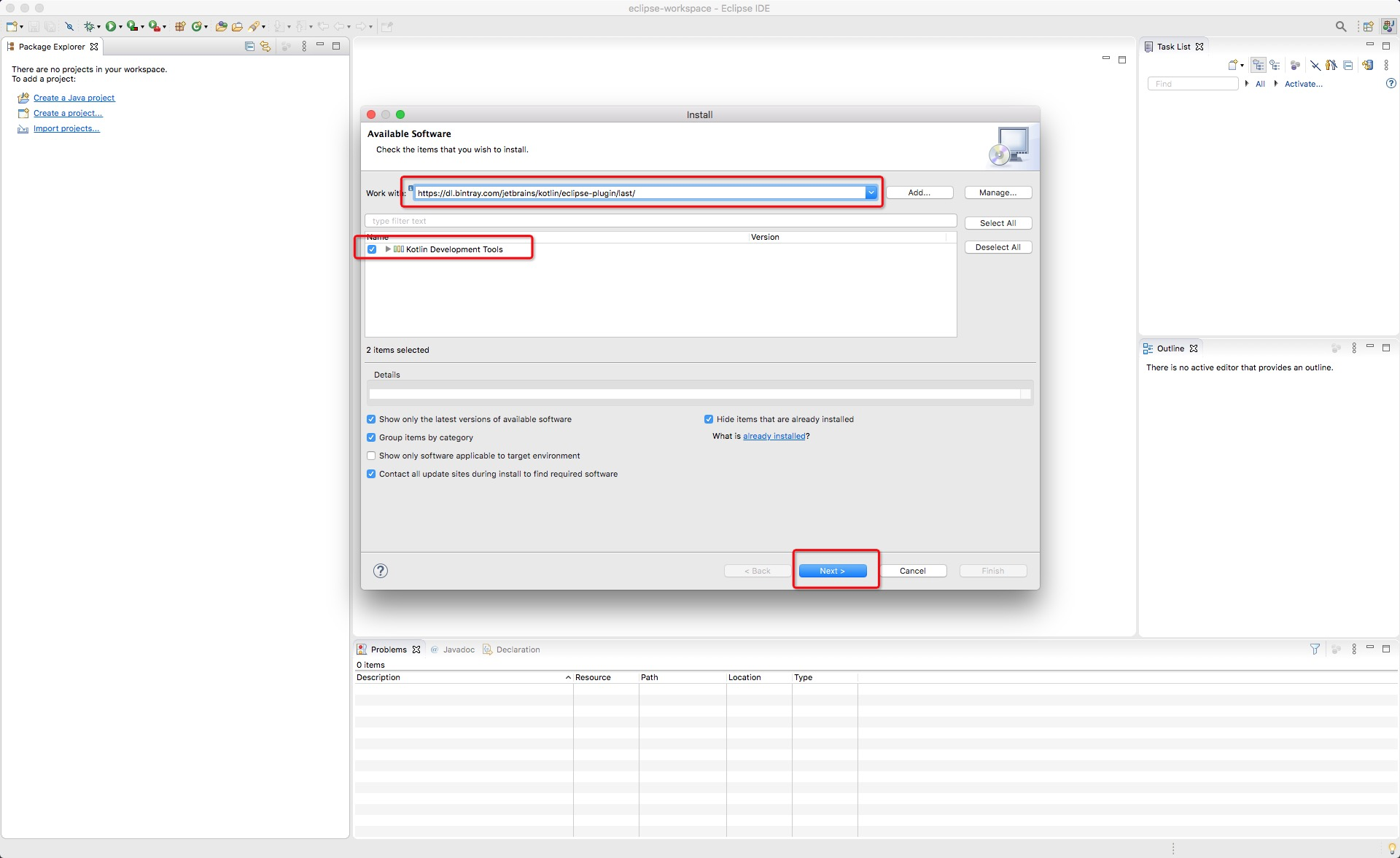This screenshot has width=1400, height=858.
Task: Open the New Java Class dropdown arrow
Action: pos(206,27)
